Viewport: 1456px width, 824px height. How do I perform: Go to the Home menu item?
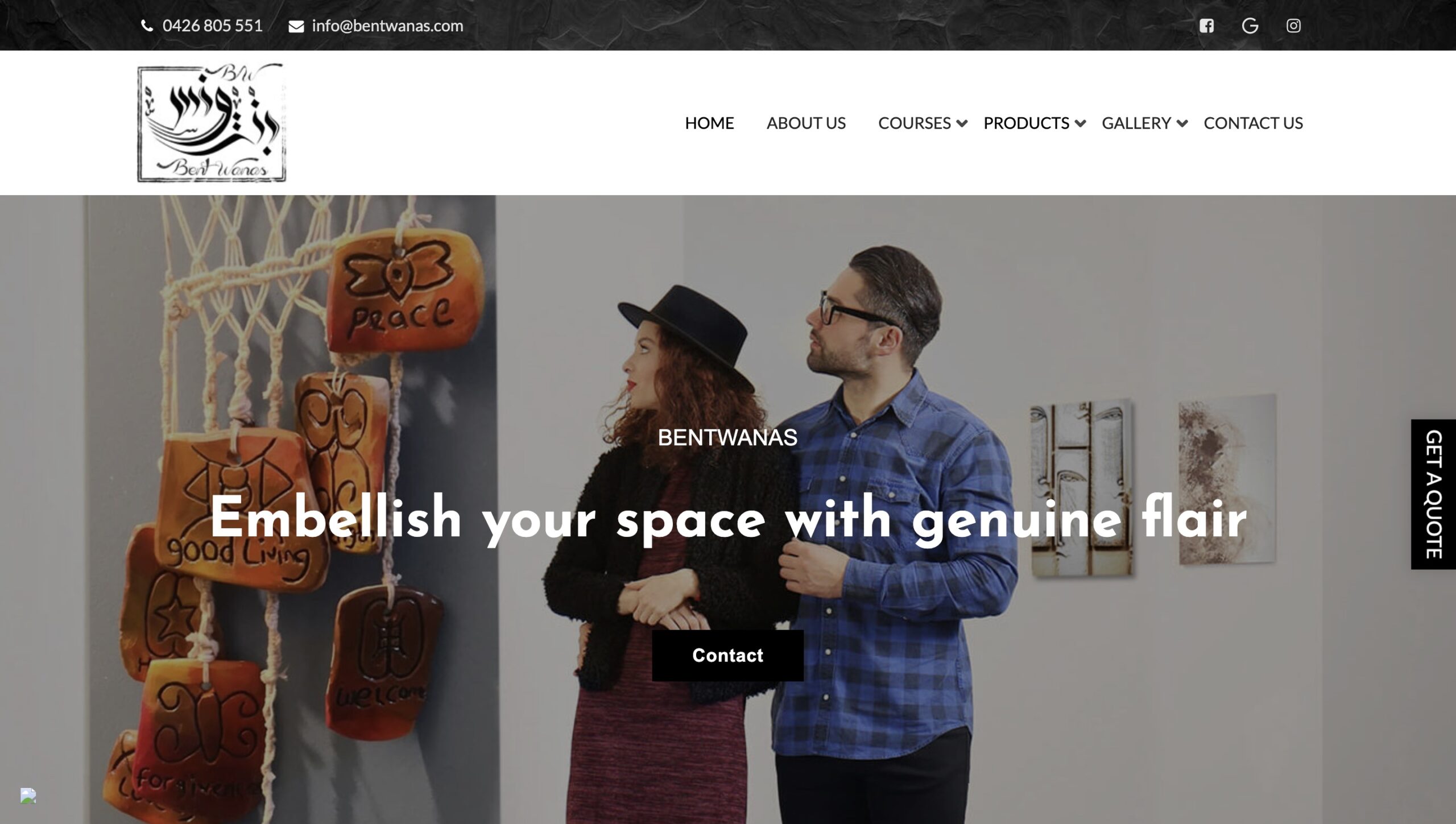[709, 123]
